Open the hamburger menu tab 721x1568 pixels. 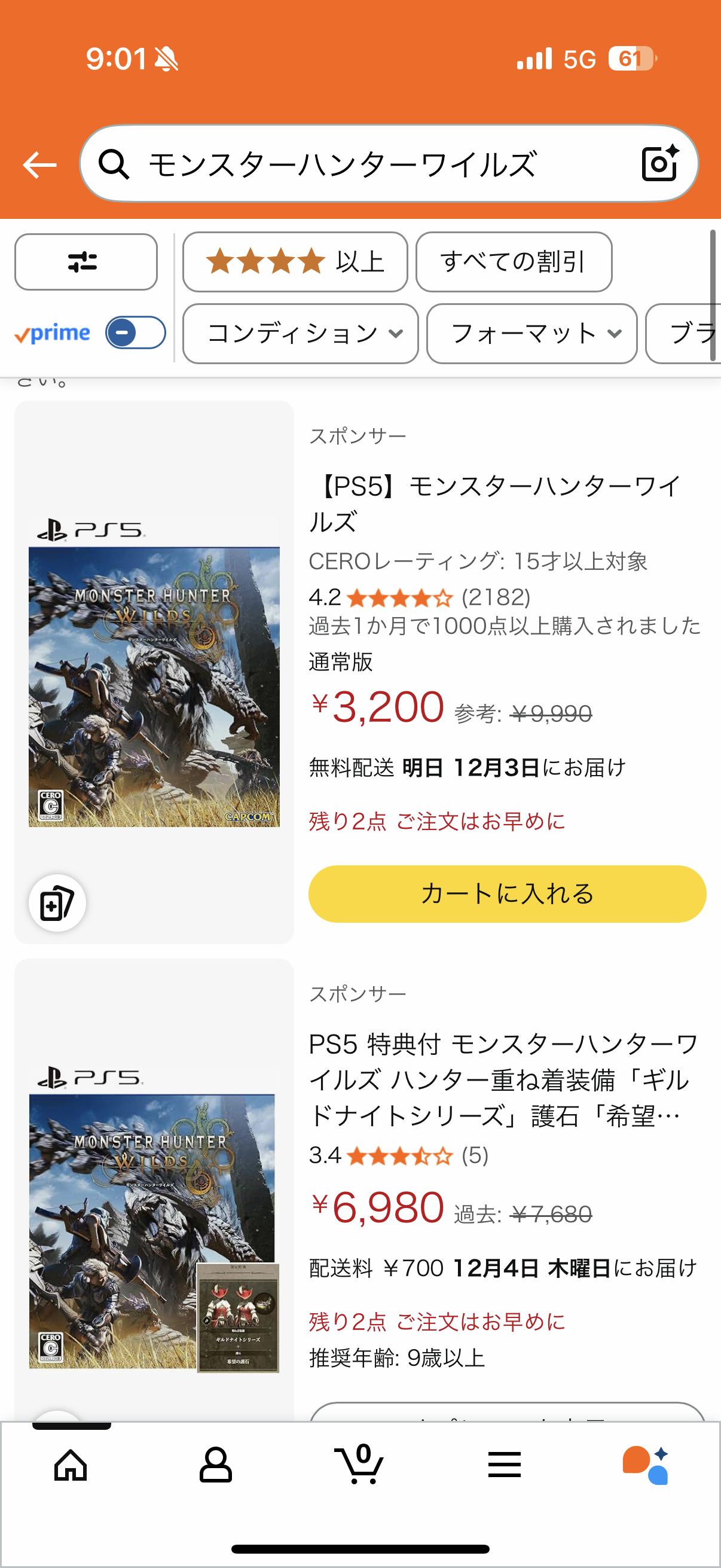505,1464
